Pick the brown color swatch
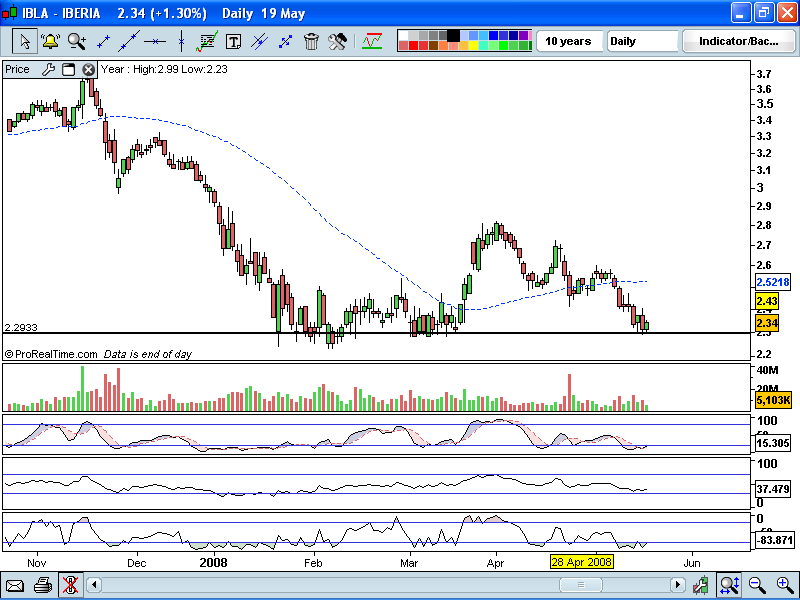The height and width of the screenshot is (600, 800). [x=434, y=46]
